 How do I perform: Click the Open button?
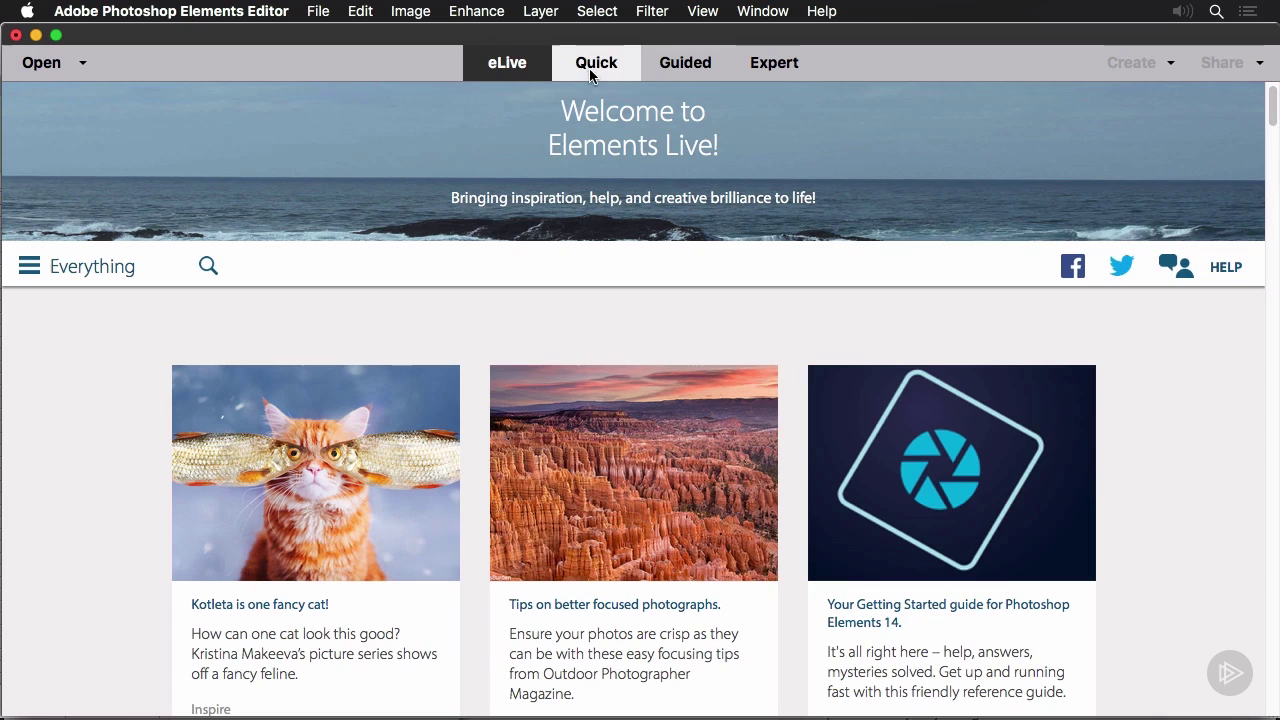[41, 62]
